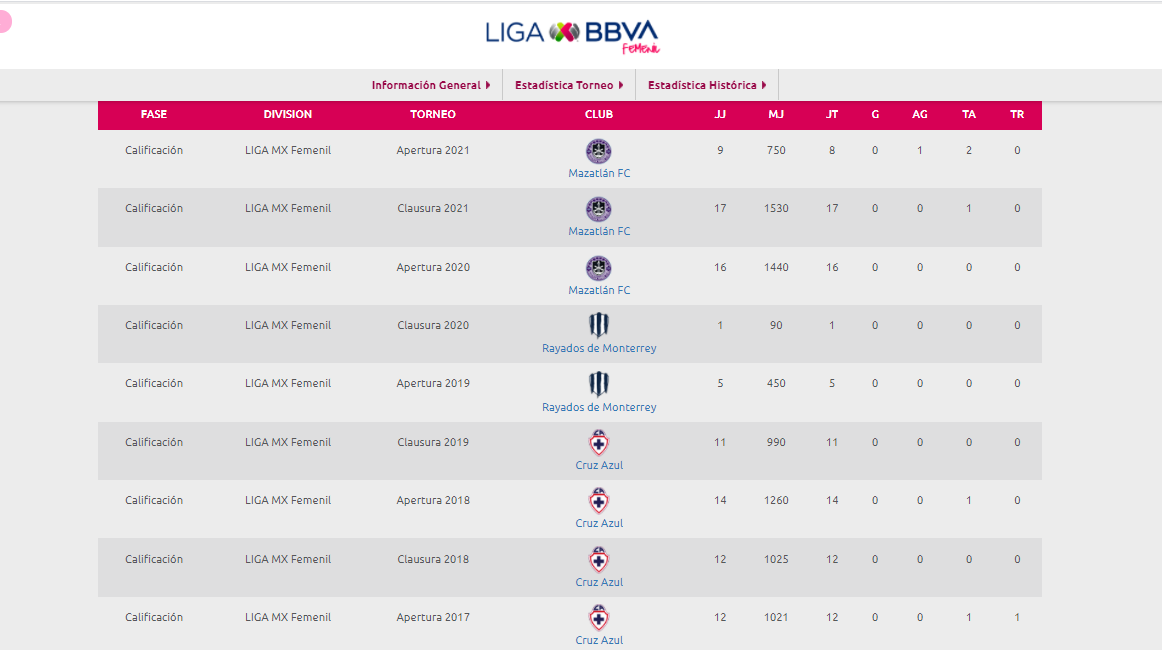1162x650 pixels.
Task: Click the 990 minutes played value
Action: [776, 442]
